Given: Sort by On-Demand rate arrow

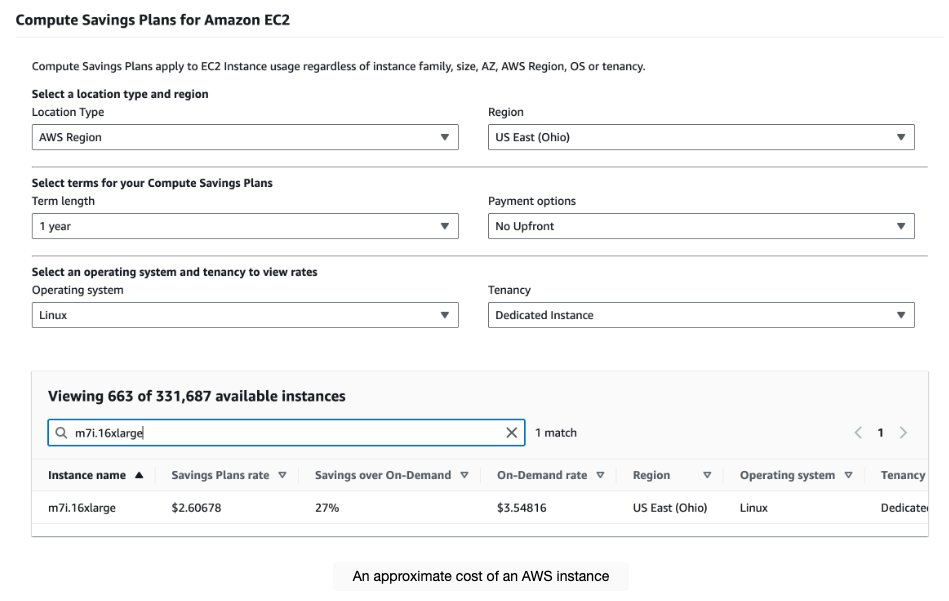Looking at the screenshot, I should click(600, 475).
